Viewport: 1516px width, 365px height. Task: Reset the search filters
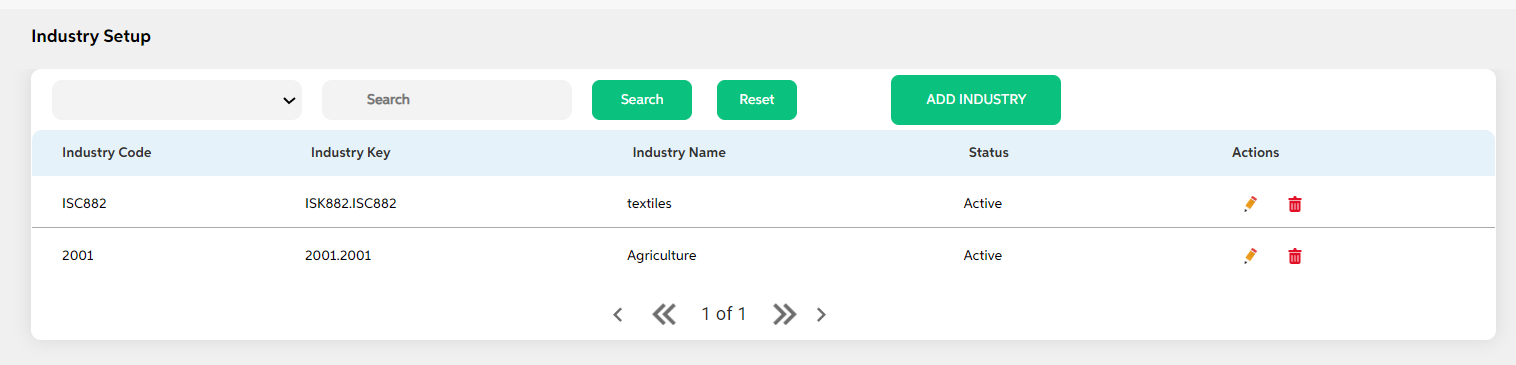pos(757,100)
